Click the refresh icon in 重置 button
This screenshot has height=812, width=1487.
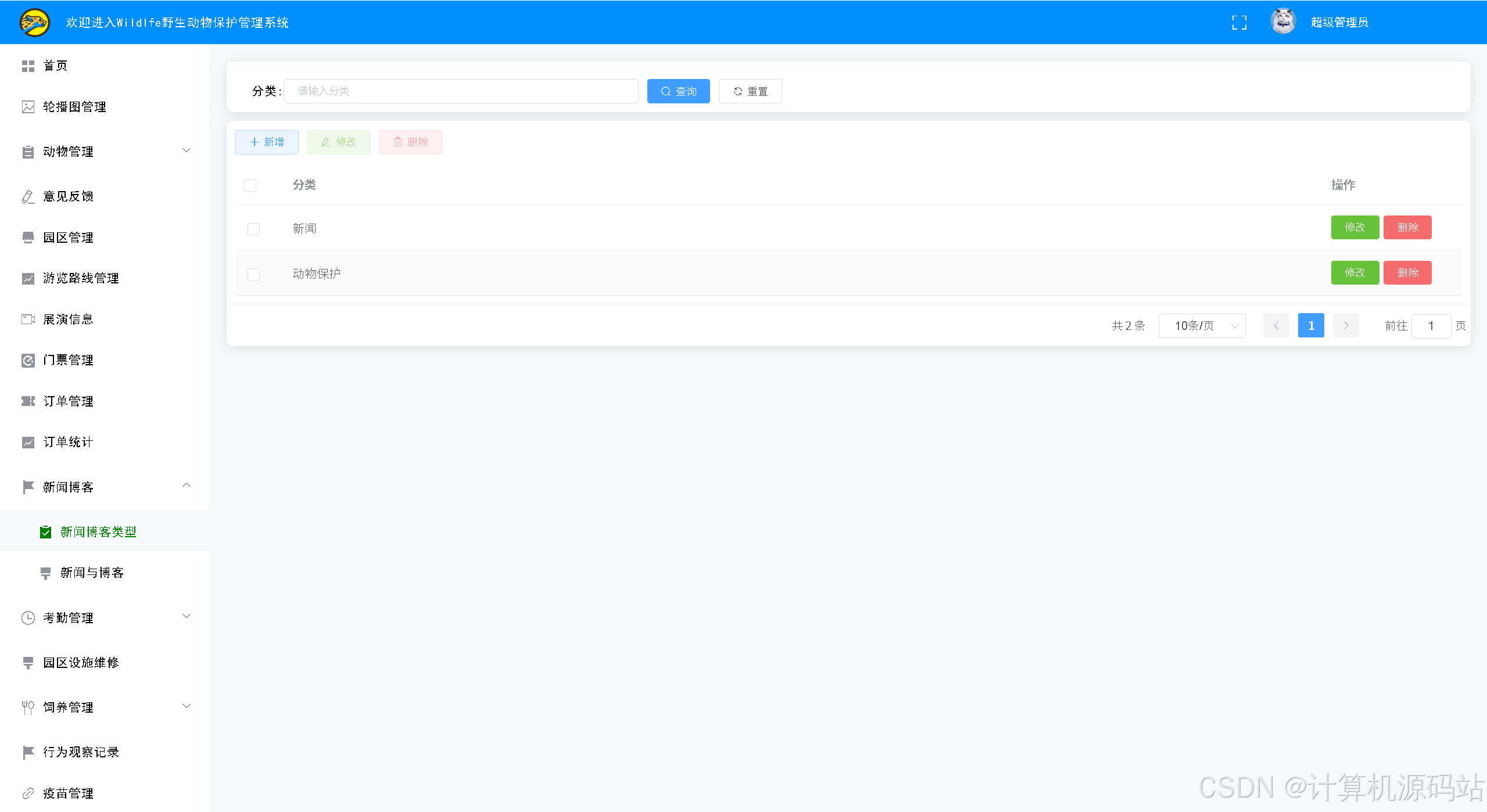pos(738,92)
